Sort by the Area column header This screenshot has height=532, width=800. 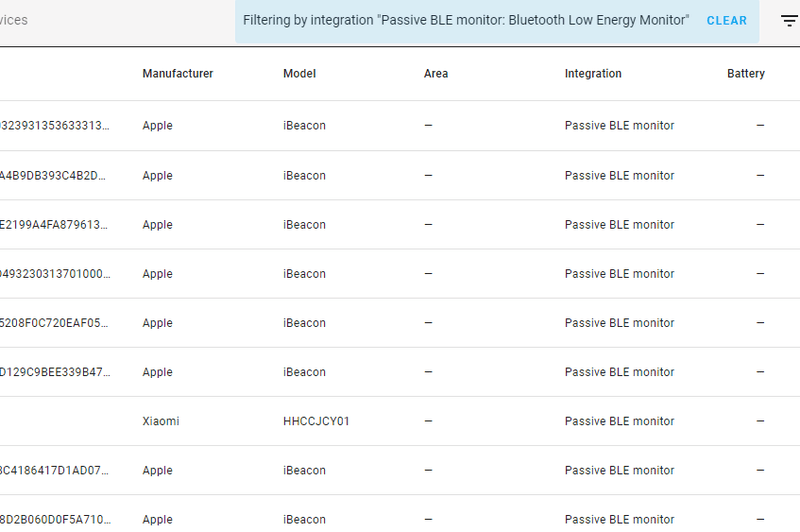coord(436,74)
